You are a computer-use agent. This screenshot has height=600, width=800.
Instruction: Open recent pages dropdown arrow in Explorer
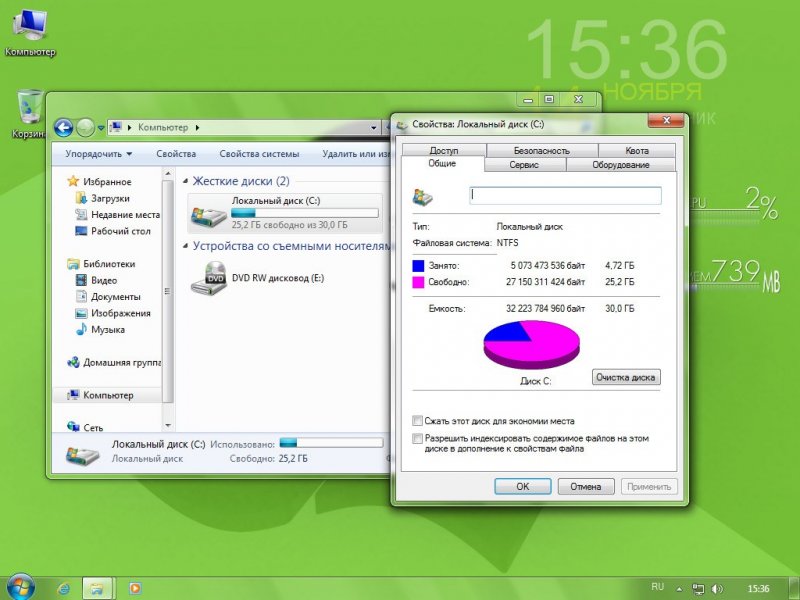click(x=101, y=128)
